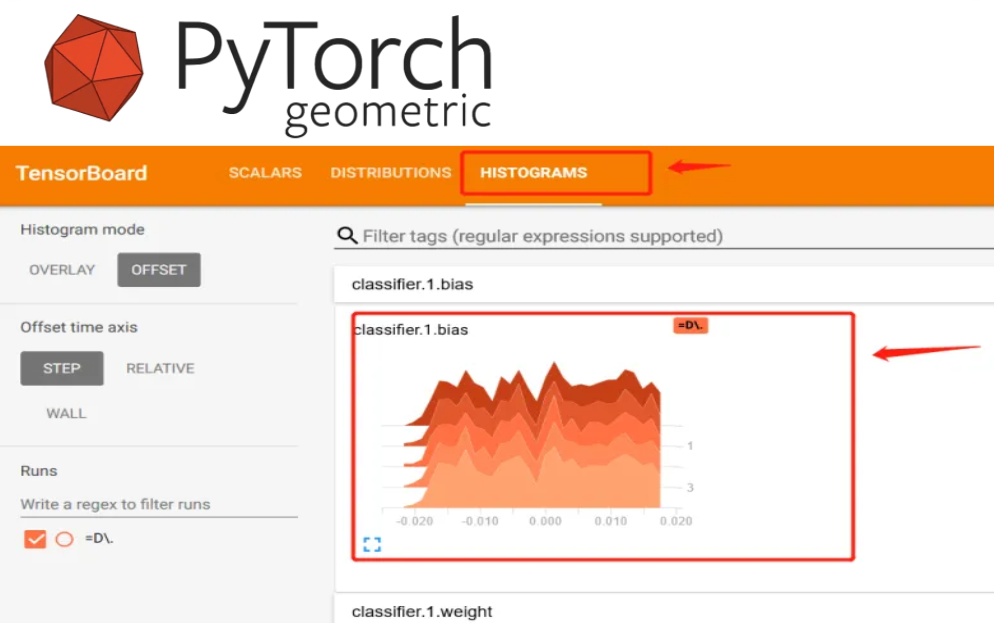Click the regex filter runs field
The image size is (994, 623).
[158, 504]
